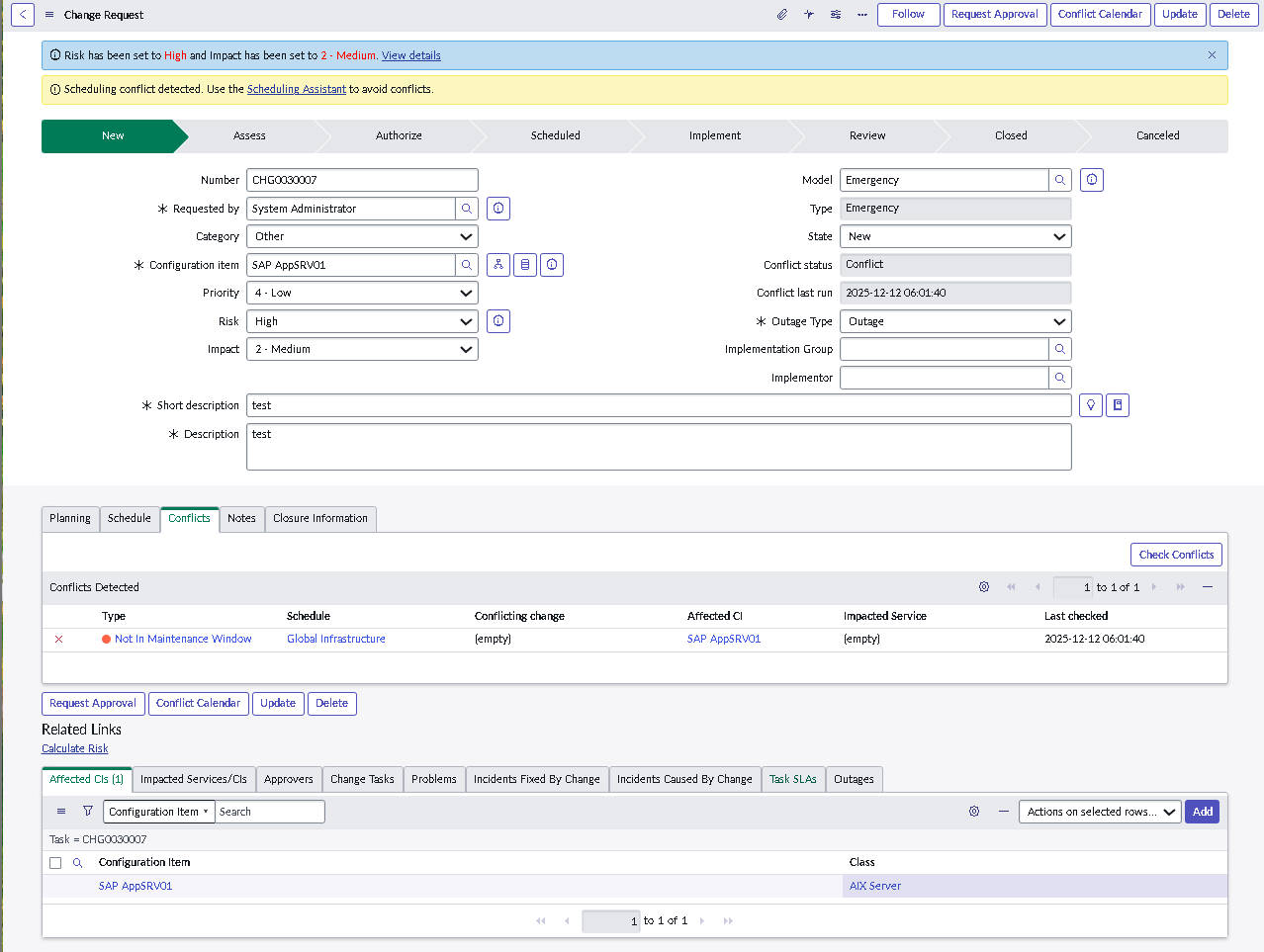This screenshot has height=952, width=1264.
Task: Open the Outage Type dropdown
Action: [x=955, y=321]
